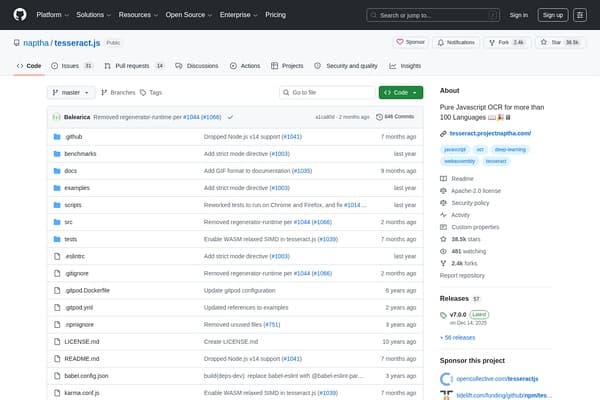
Task: Focus the Search or jump to field
Action: pyautogui.click(x=433, y=15)
